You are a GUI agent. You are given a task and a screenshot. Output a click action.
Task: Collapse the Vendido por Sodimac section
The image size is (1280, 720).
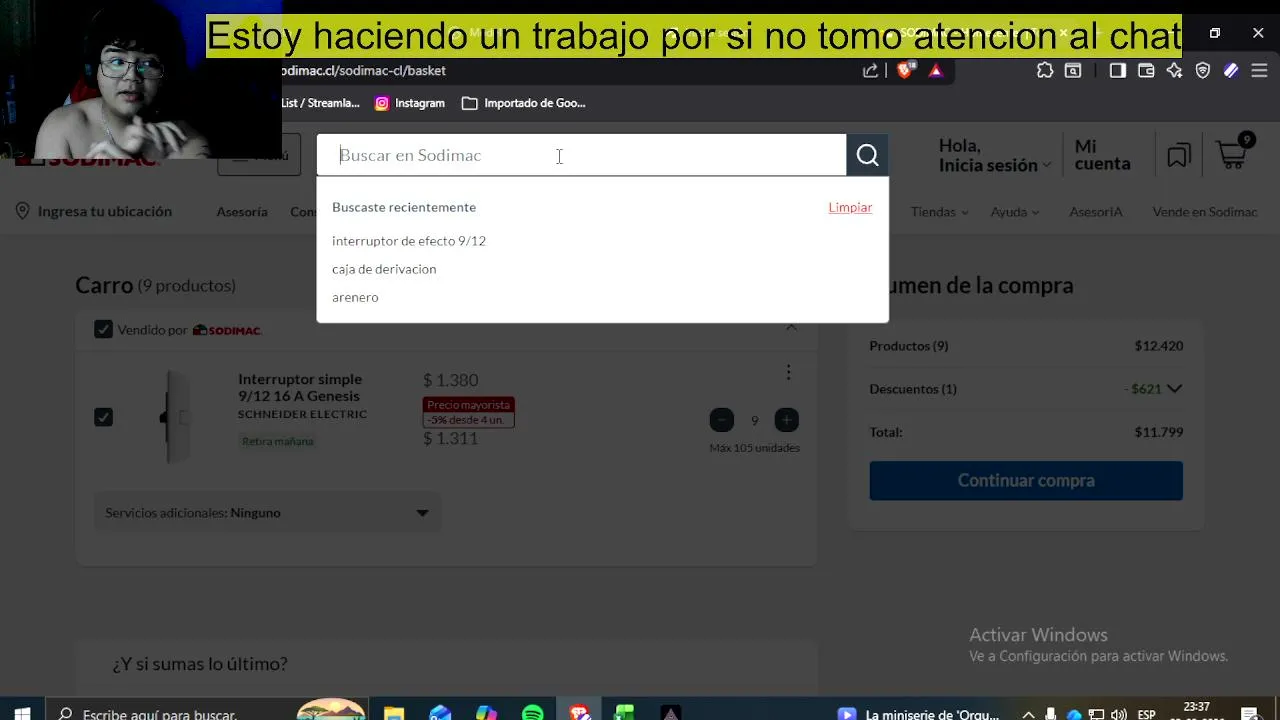click(x=791, y=328)
